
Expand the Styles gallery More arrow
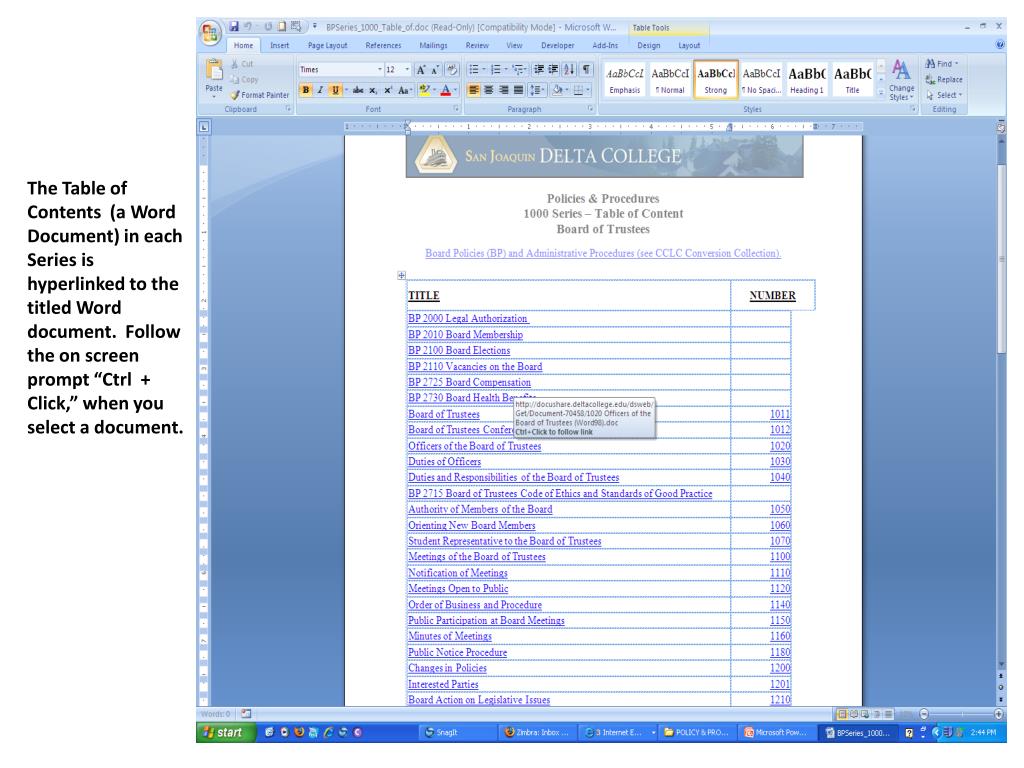(881, 93)
